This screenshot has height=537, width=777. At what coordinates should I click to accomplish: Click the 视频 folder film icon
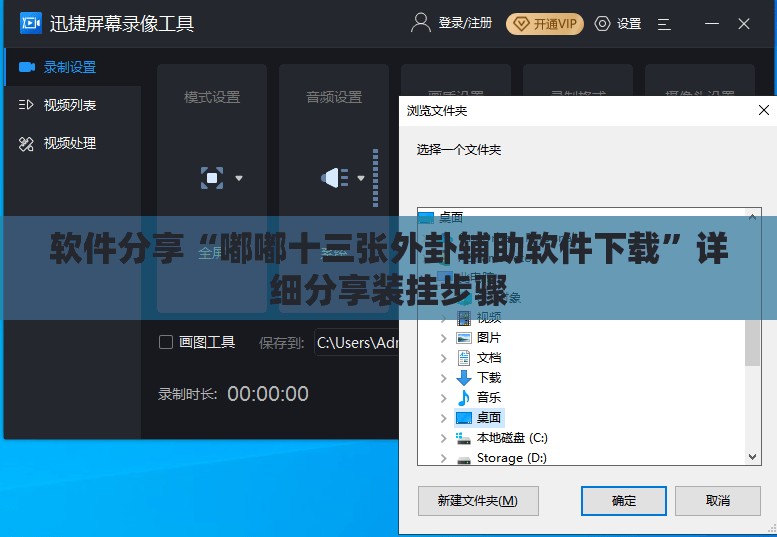coord(464,318)
